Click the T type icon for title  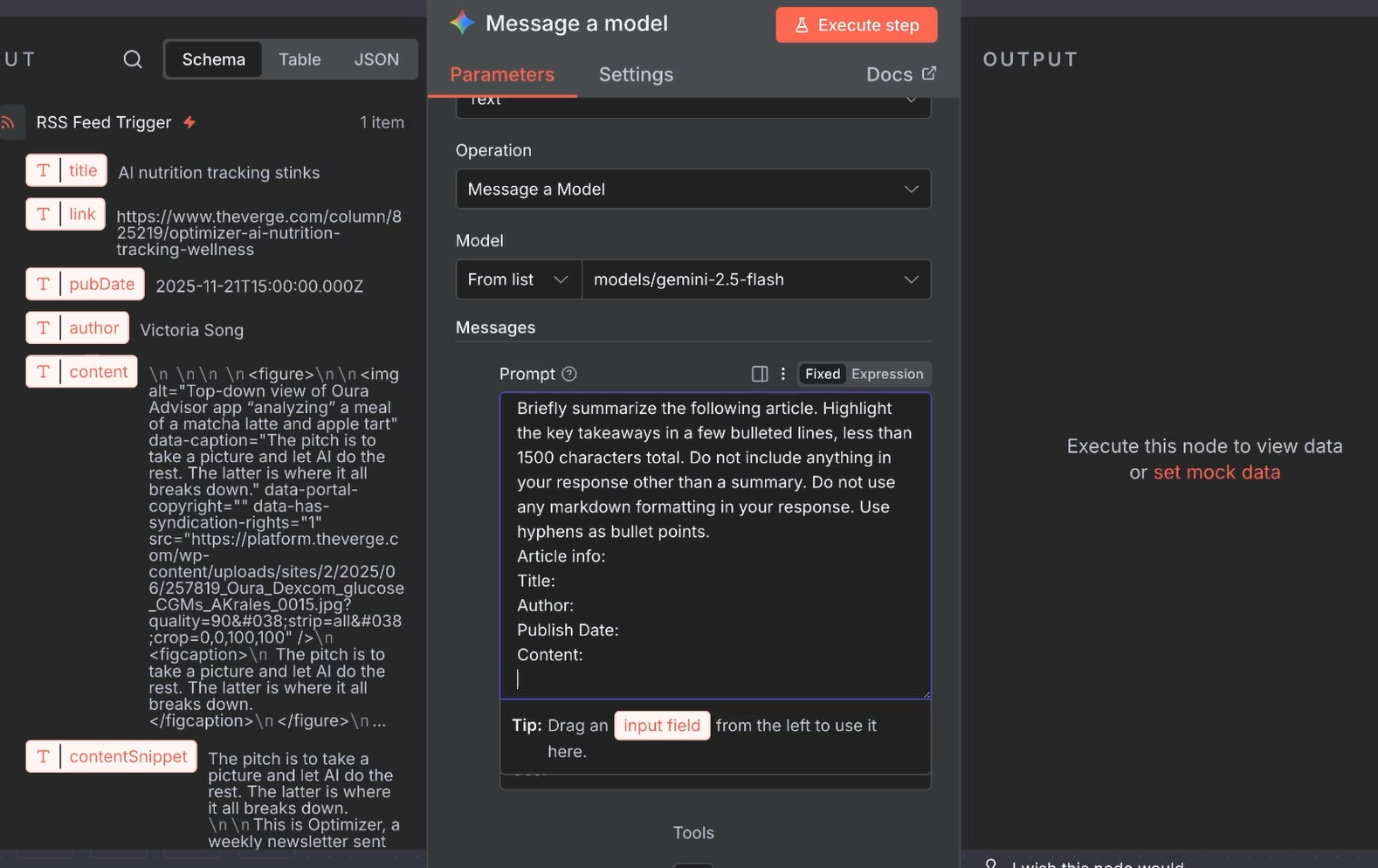[x=43, y=170]
